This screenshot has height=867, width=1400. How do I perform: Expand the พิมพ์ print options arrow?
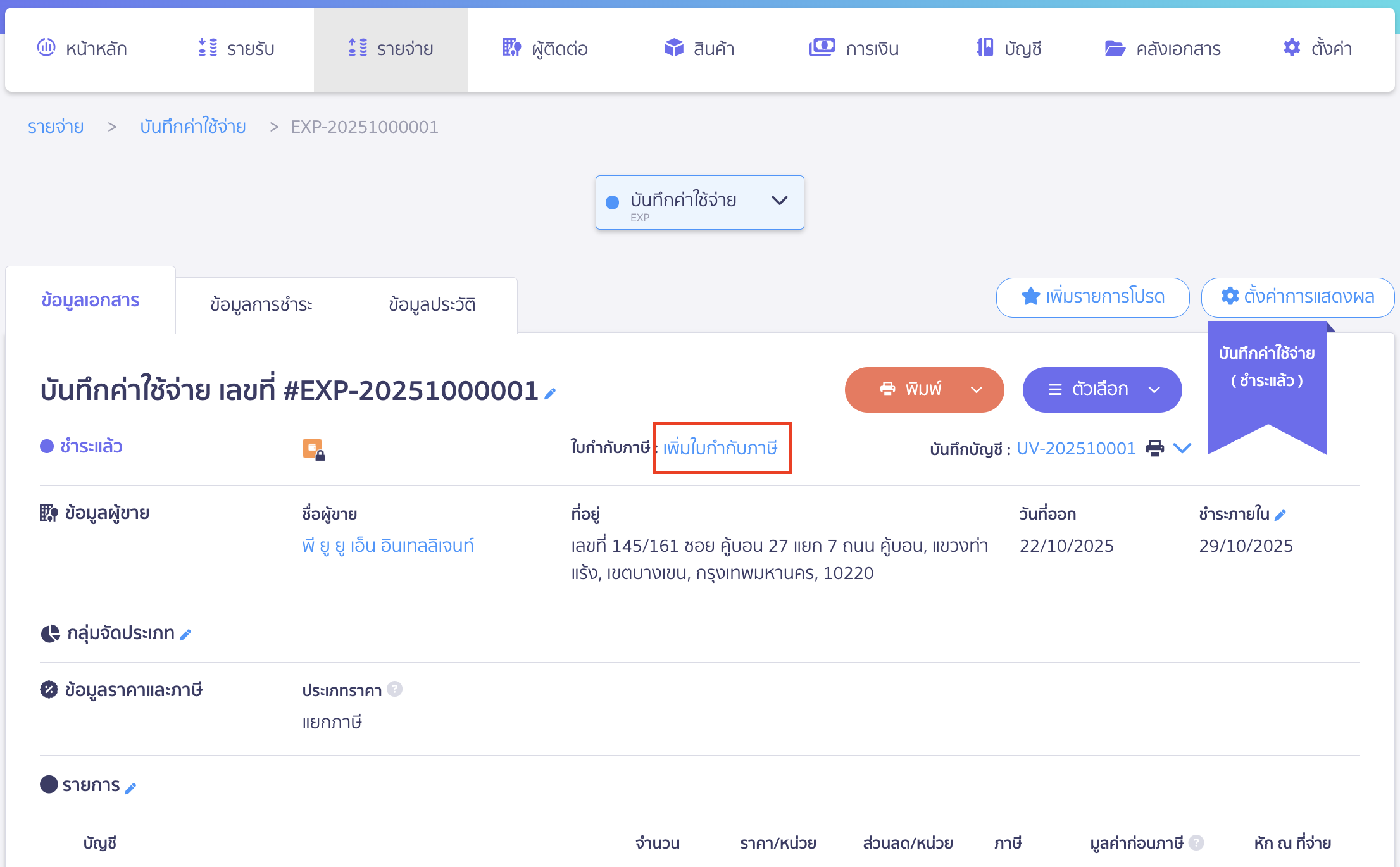click(x=977, y=390)
